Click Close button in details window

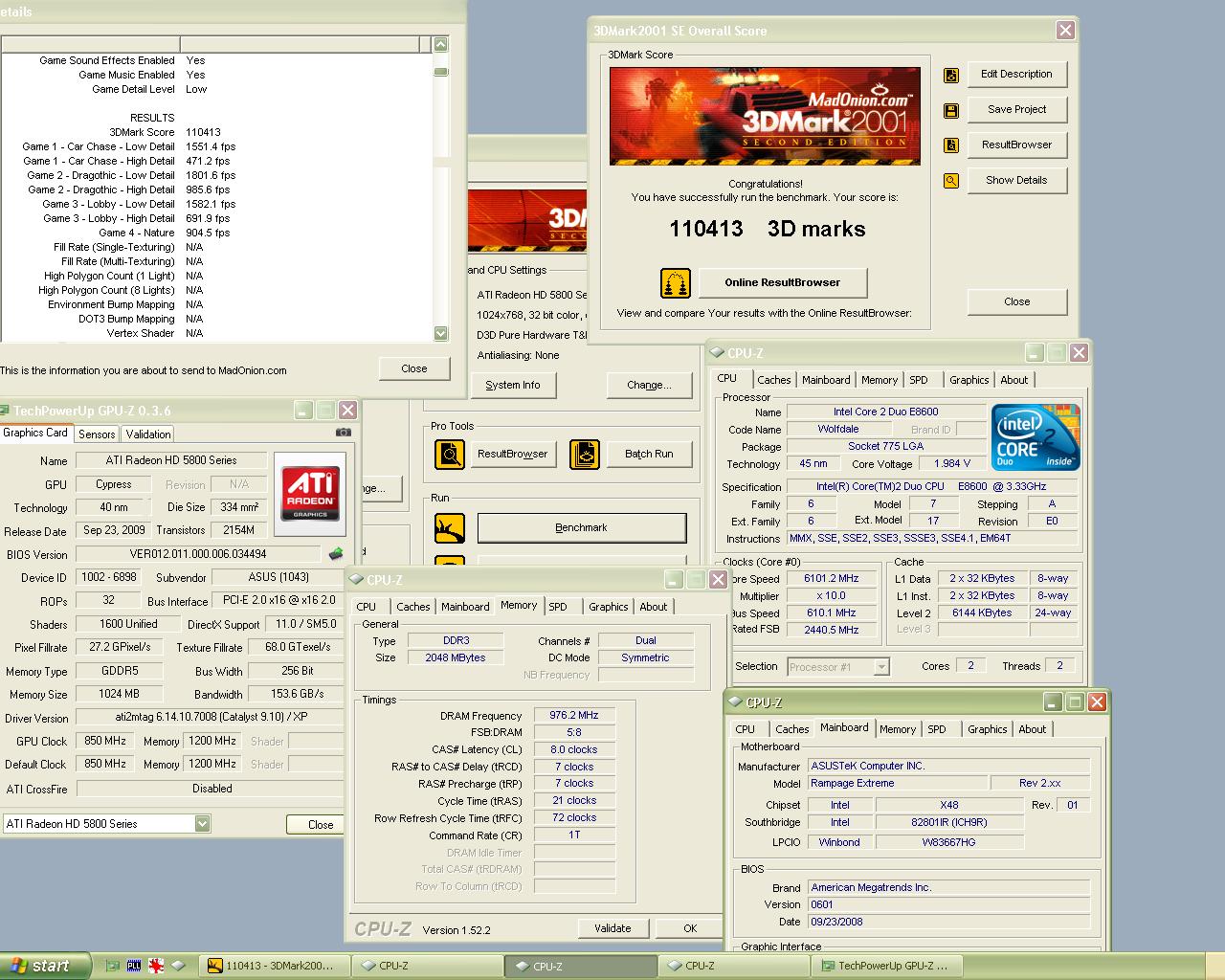click(x=413, y=368)
